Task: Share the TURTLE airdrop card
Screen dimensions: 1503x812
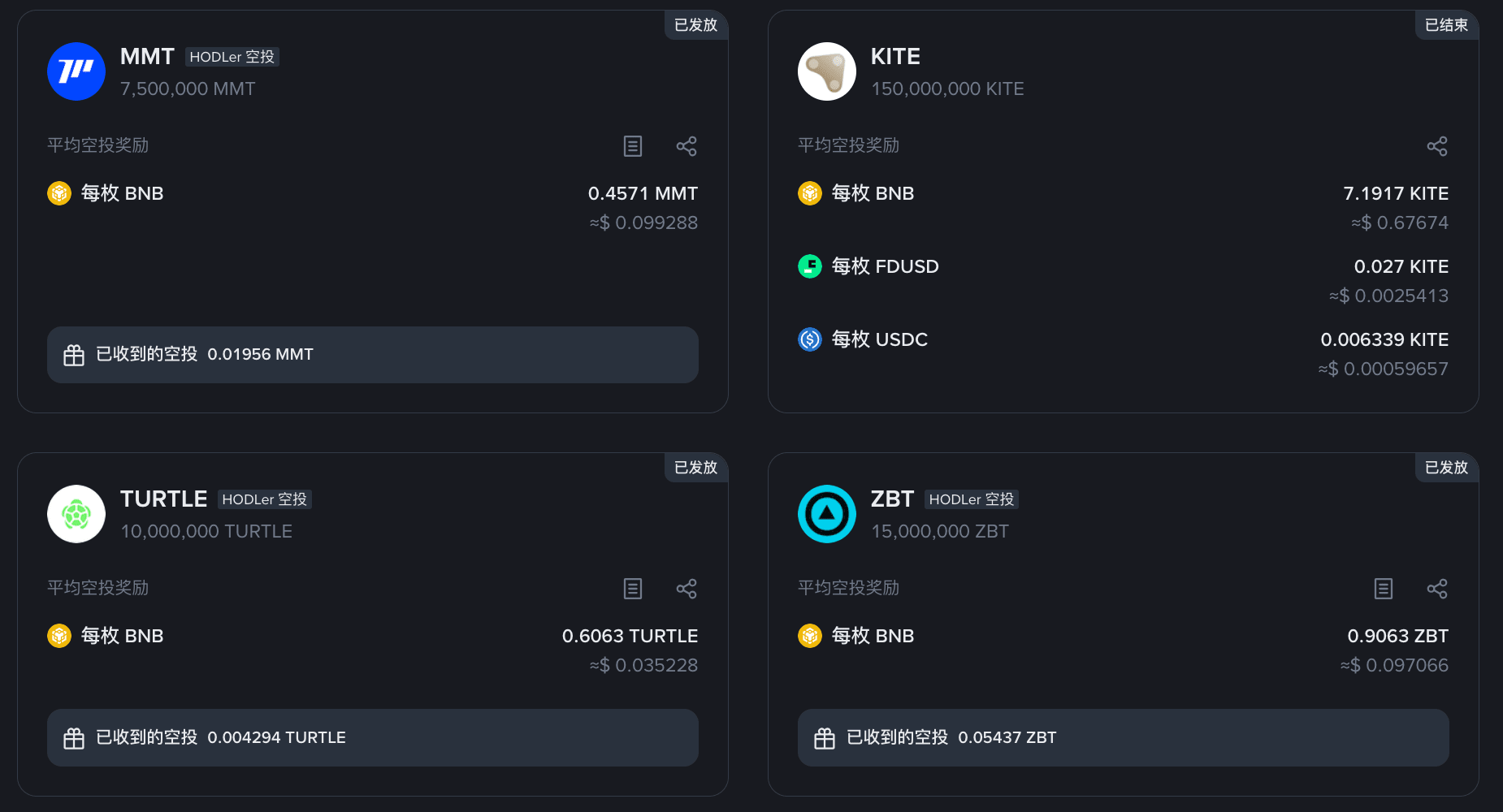Action: click(687, 589)
